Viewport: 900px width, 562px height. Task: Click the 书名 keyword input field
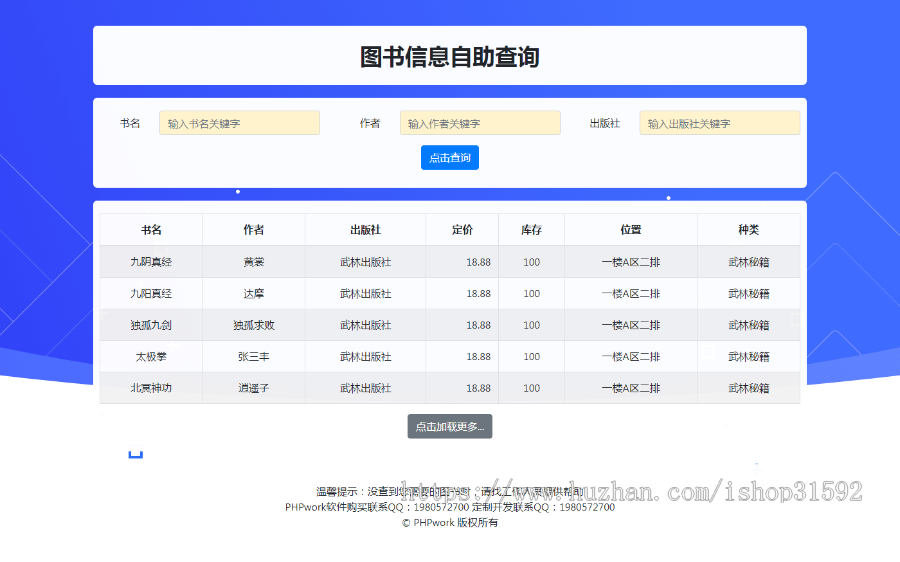click(x=239, y=123)
